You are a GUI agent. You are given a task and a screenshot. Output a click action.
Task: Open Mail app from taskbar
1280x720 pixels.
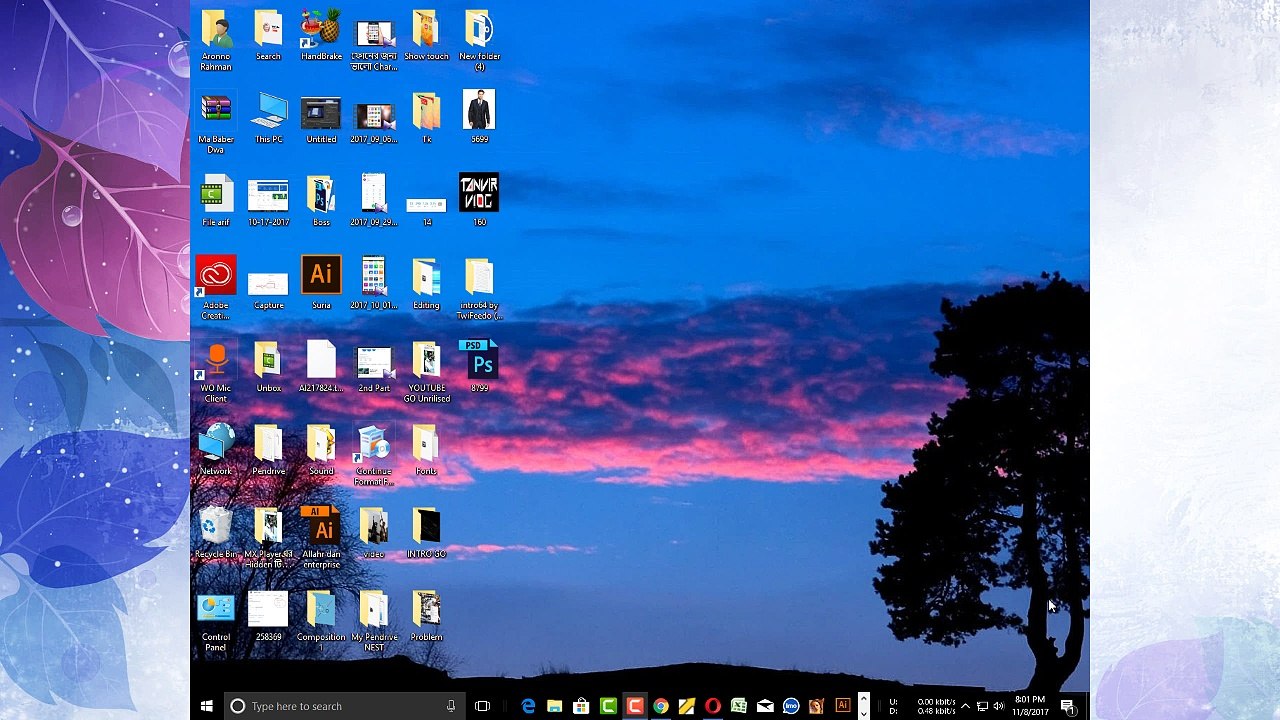pyautogui.click(x=765, y=706)
